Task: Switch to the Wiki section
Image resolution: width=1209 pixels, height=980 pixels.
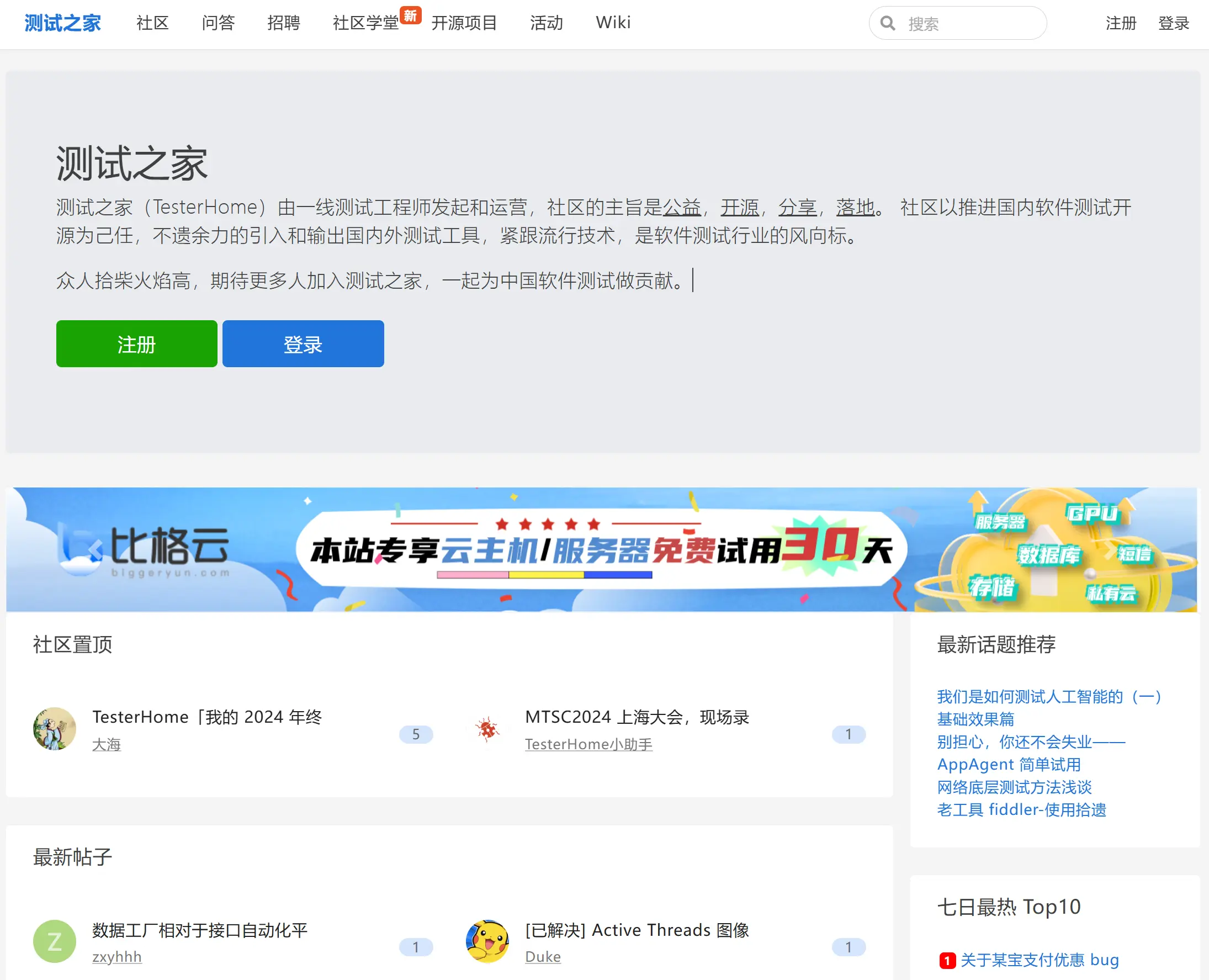Action: [x=612, y=23]
